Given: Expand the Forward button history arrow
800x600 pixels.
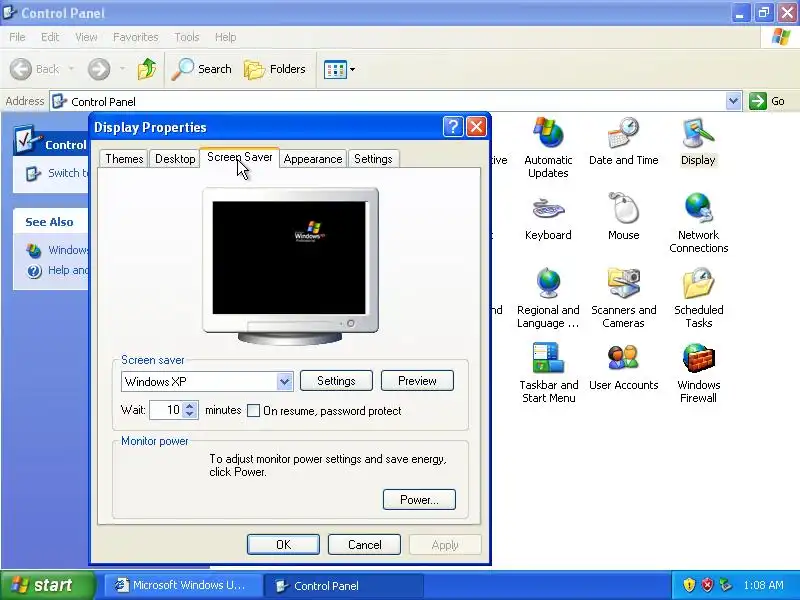Looking at the screenshot, I should (x=122, y=69).
